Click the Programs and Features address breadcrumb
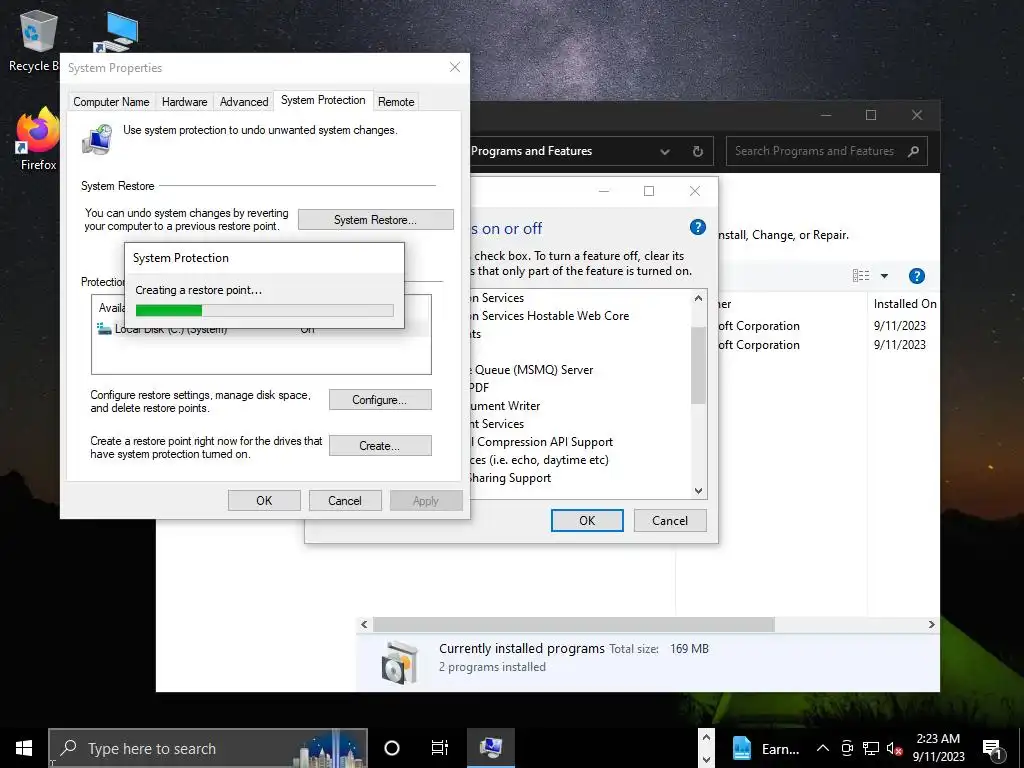Viewport: 1024px width, 768px height. [x=532, y=151]
